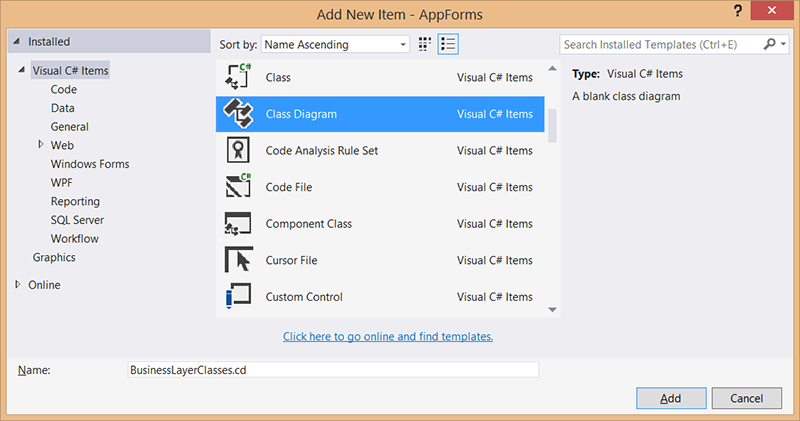
Task: Click the Online tree label
Action: pos(44,285)
